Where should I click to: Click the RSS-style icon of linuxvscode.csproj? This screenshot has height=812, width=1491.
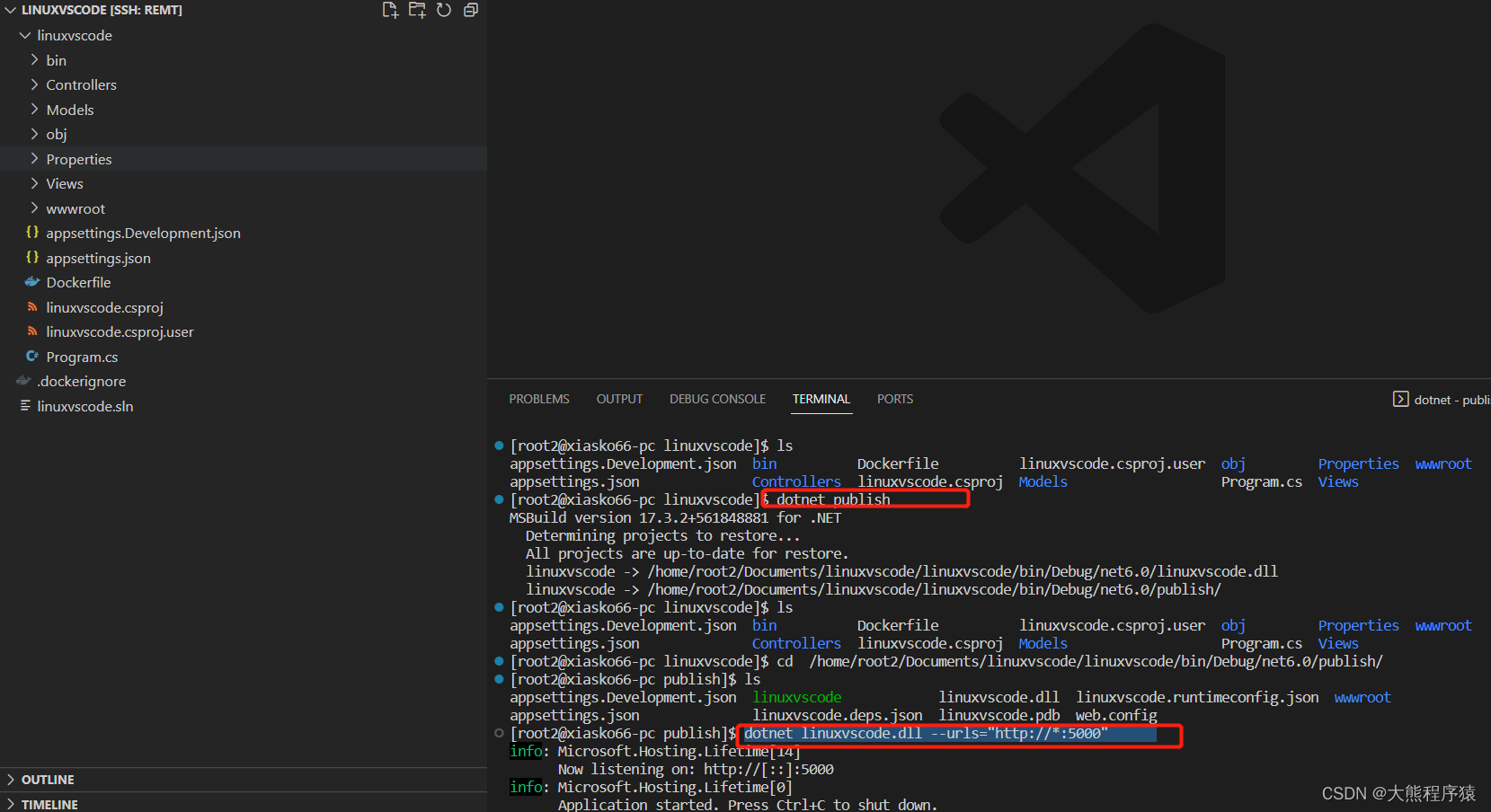click(x=32, y=307)
